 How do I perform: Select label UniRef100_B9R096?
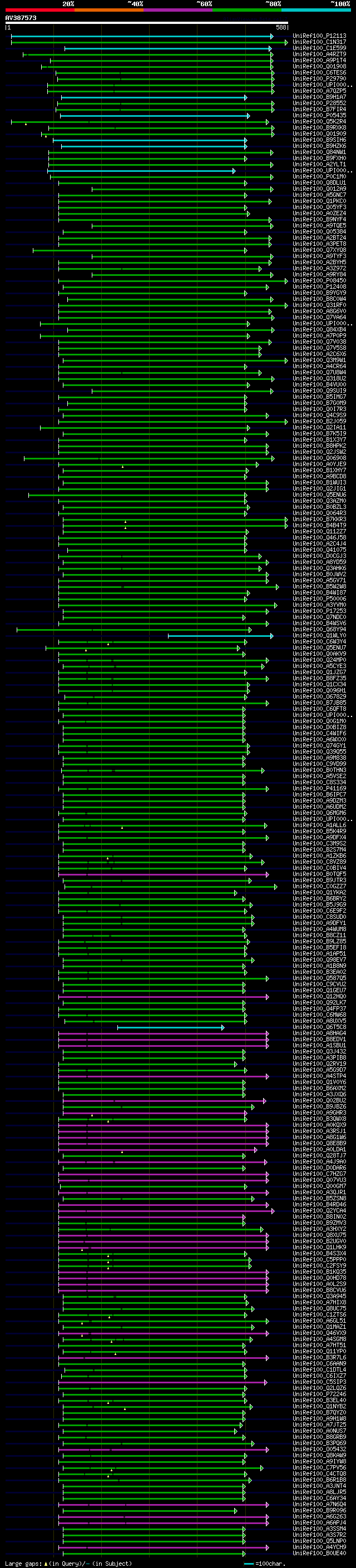coord(319,1511)
